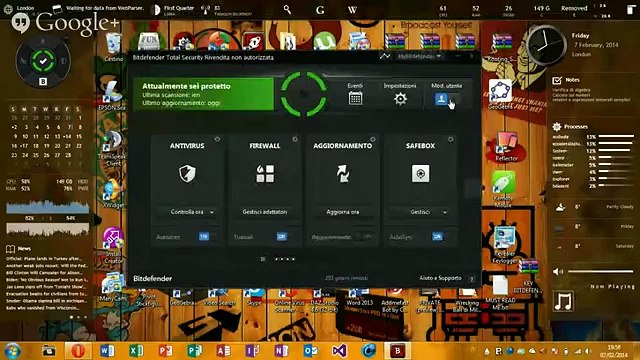Screen dimensions: 640x360
Task: Click the speaker icon in volume widget
Action: coord(558,271)
